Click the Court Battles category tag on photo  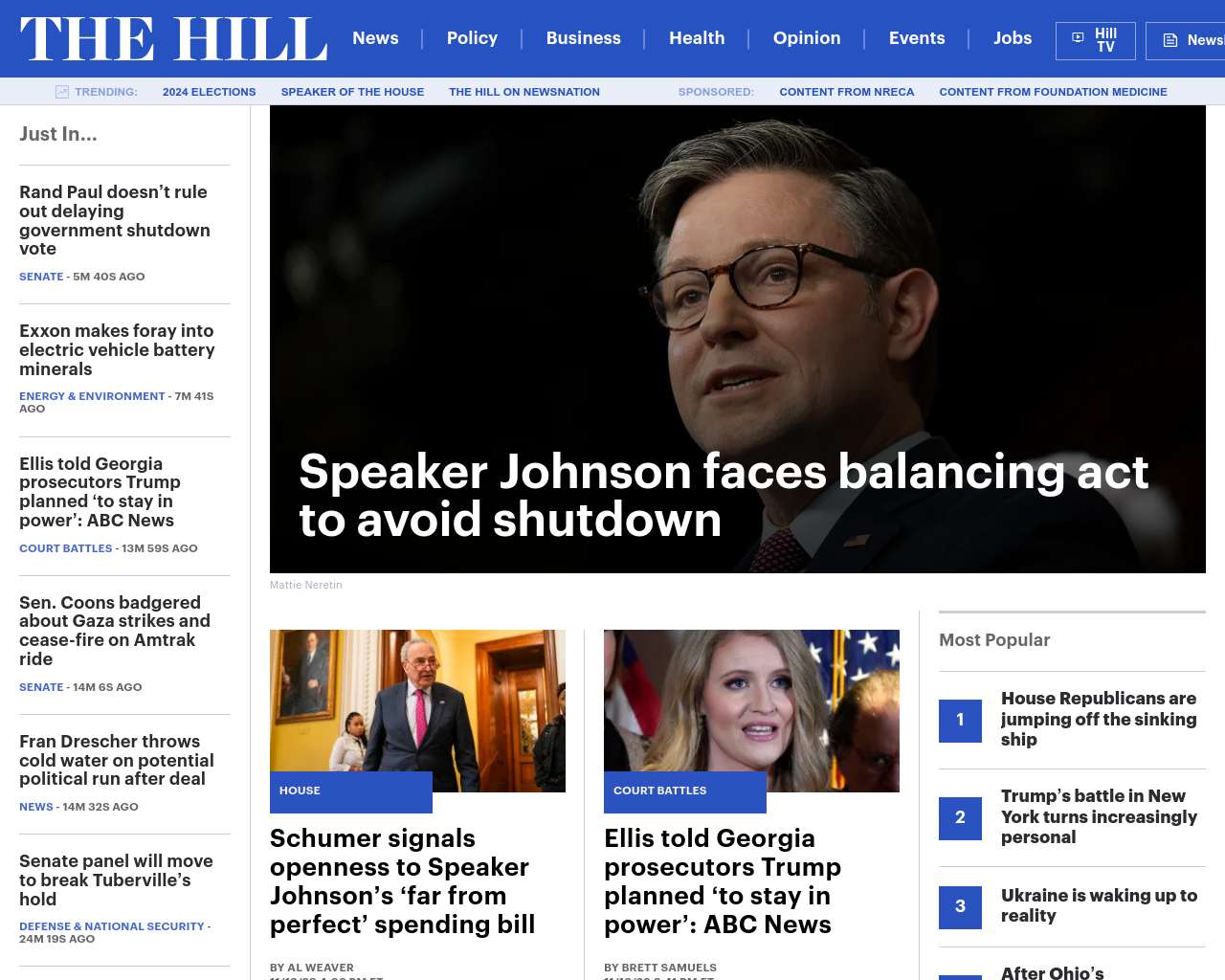pyautogui.click(x=660, y=791)
